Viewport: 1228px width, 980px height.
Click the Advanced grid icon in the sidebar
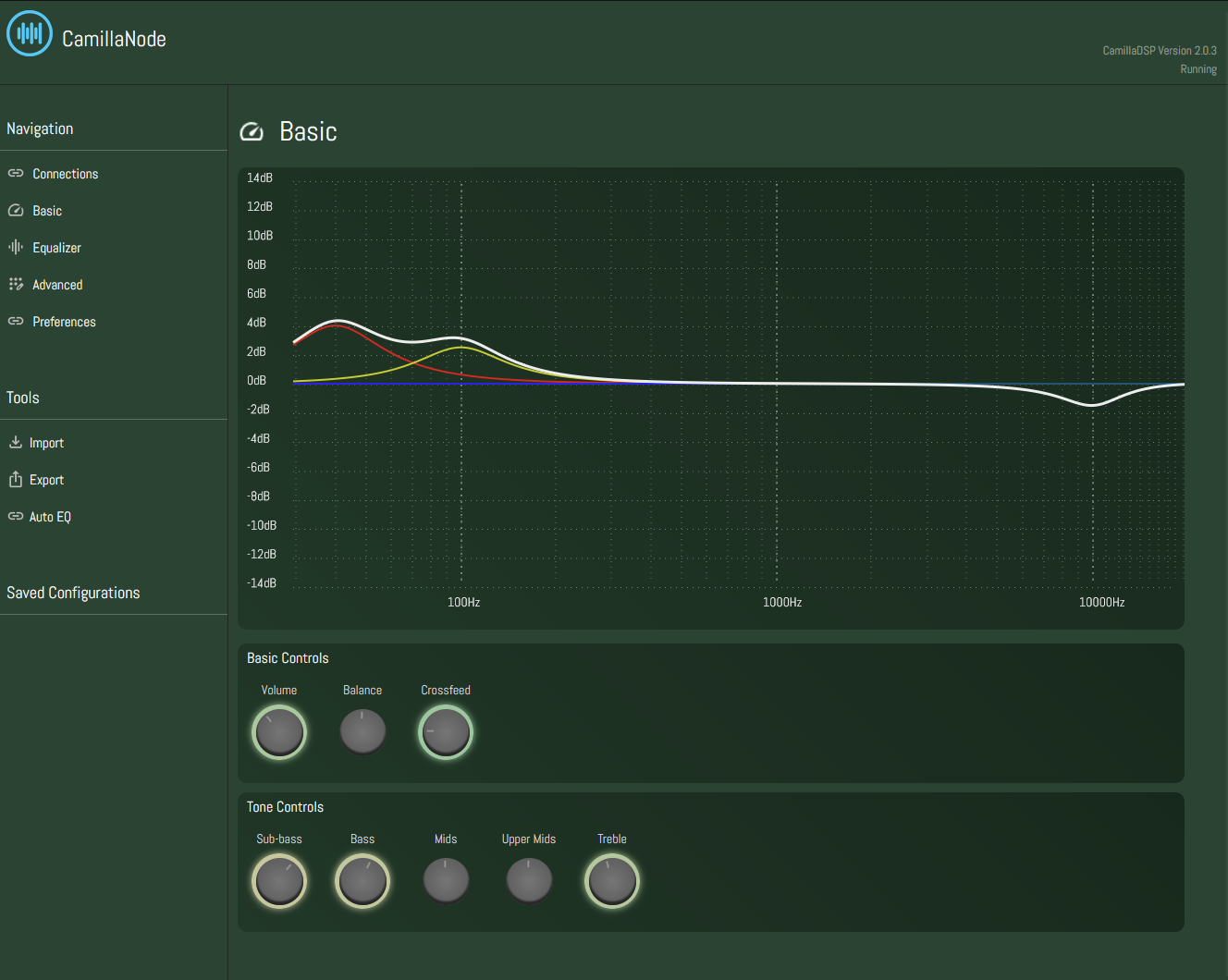click(16, 285)
